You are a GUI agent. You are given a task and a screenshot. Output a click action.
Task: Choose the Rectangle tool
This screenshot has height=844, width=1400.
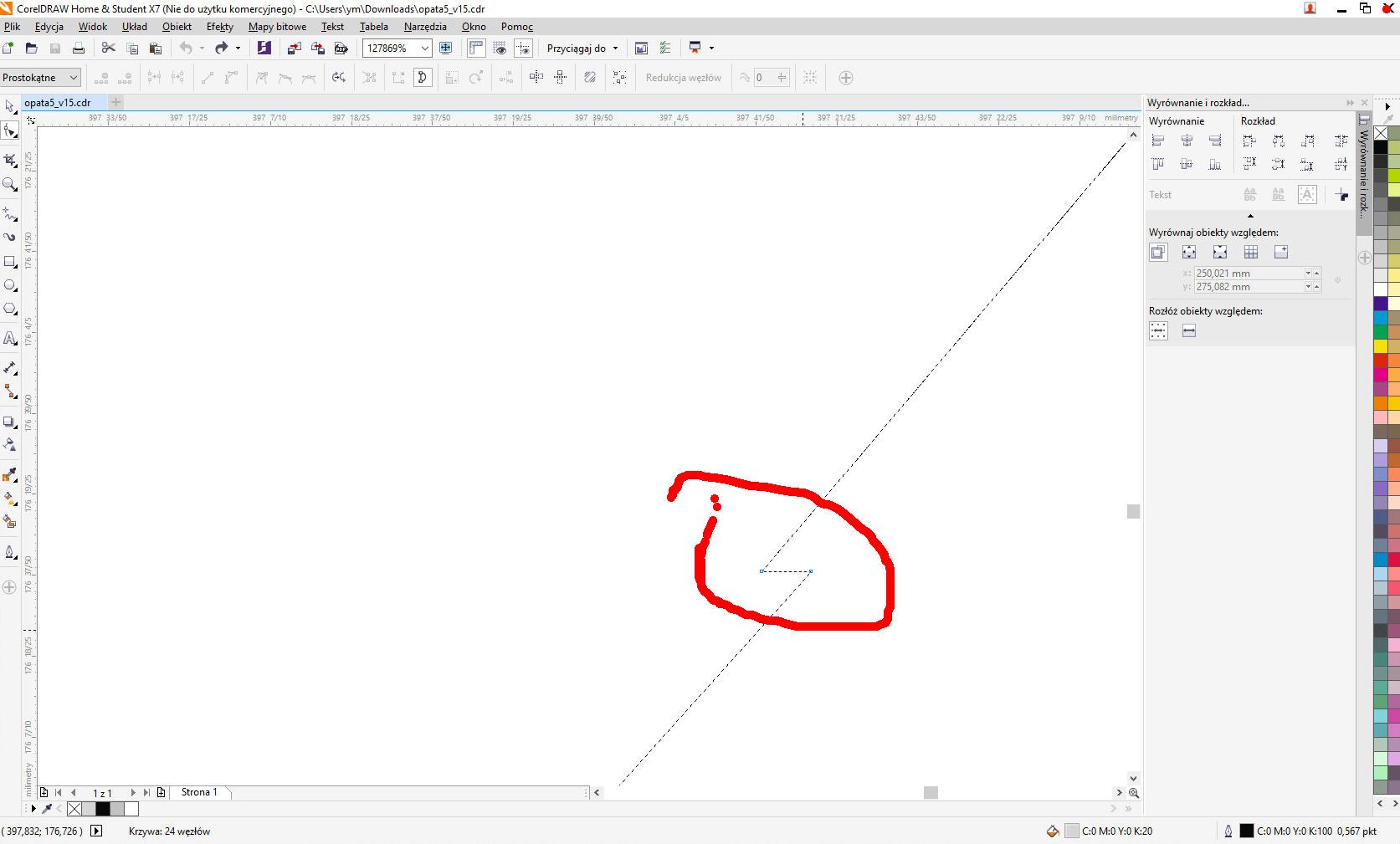10,262
